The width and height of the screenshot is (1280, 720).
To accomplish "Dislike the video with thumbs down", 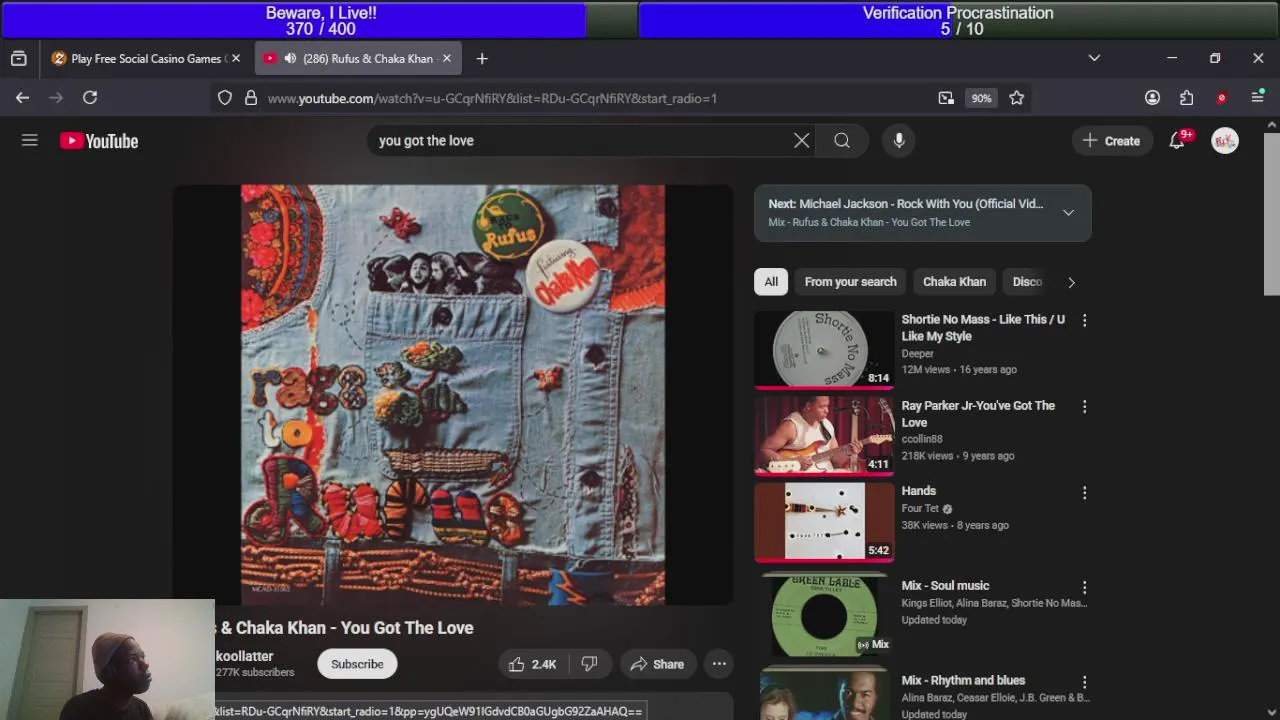I will (589, 664).
